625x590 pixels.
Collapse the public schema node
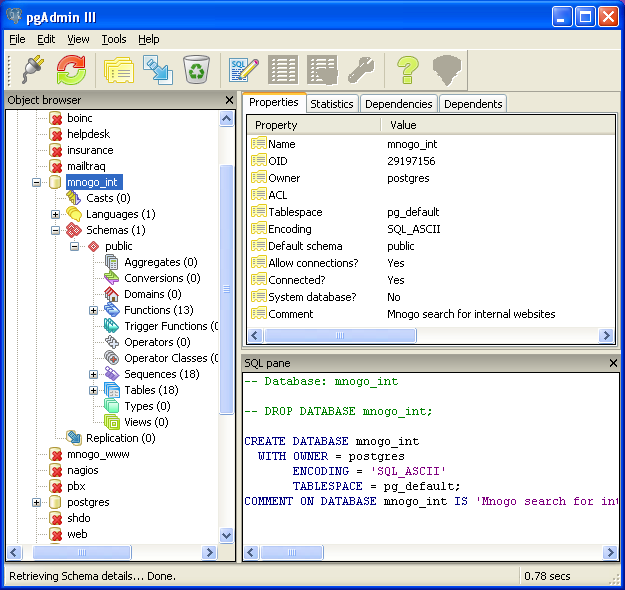tap(75, 246)
